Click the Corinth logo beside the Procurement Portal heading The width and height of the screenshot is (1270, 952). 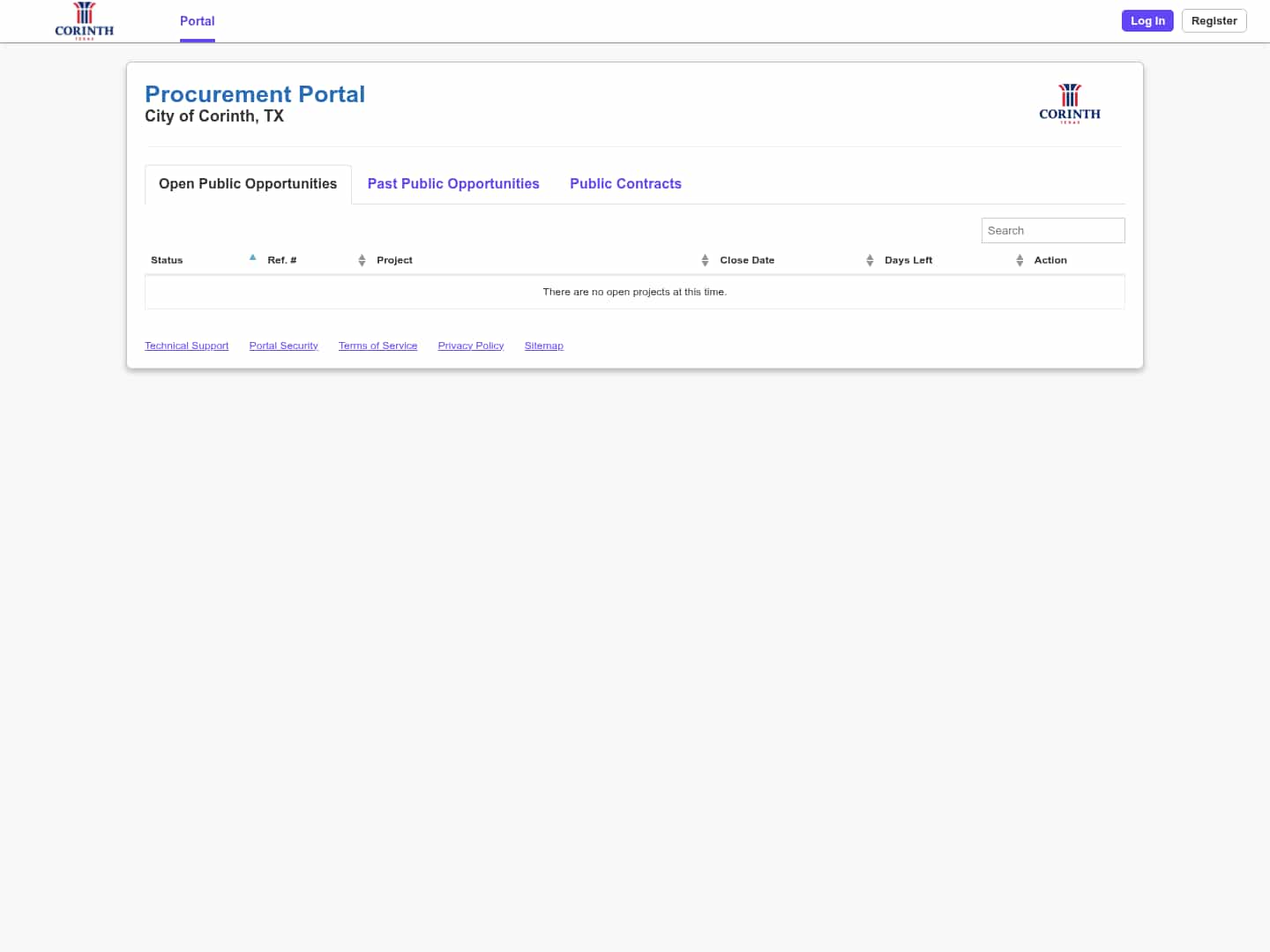pyautogui.click(x=1070, y=103)
